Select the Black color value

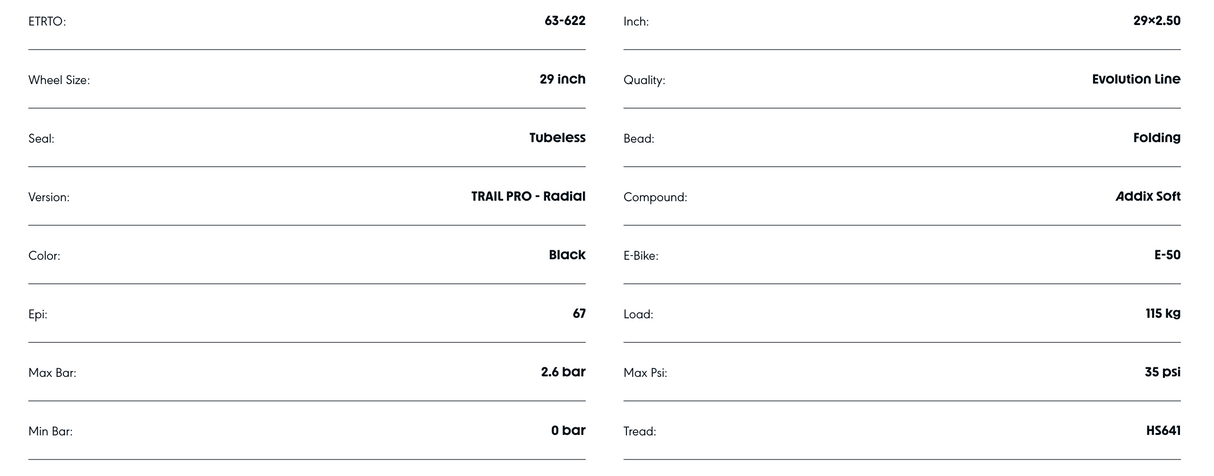567,255
